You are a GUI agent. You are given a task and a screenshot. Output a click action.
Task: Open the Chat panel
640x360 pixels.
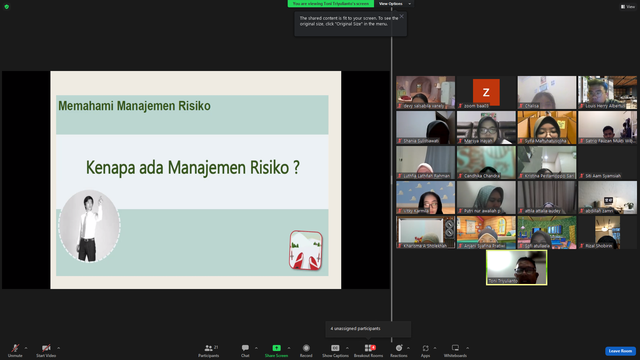pyautogui.click(x=245, y=350)
